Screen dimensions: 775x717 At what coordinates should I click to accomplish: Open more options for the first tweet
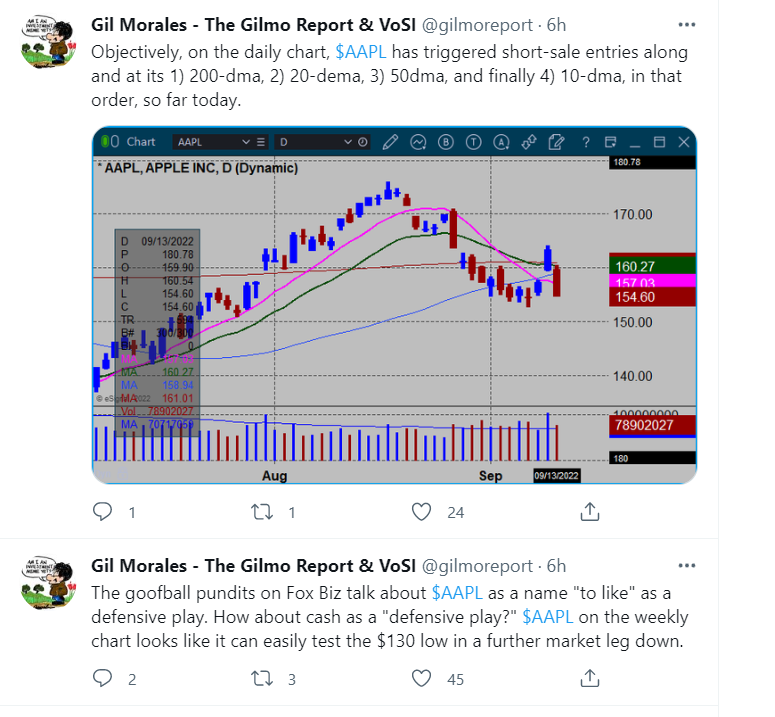click(x=685, y=23)
